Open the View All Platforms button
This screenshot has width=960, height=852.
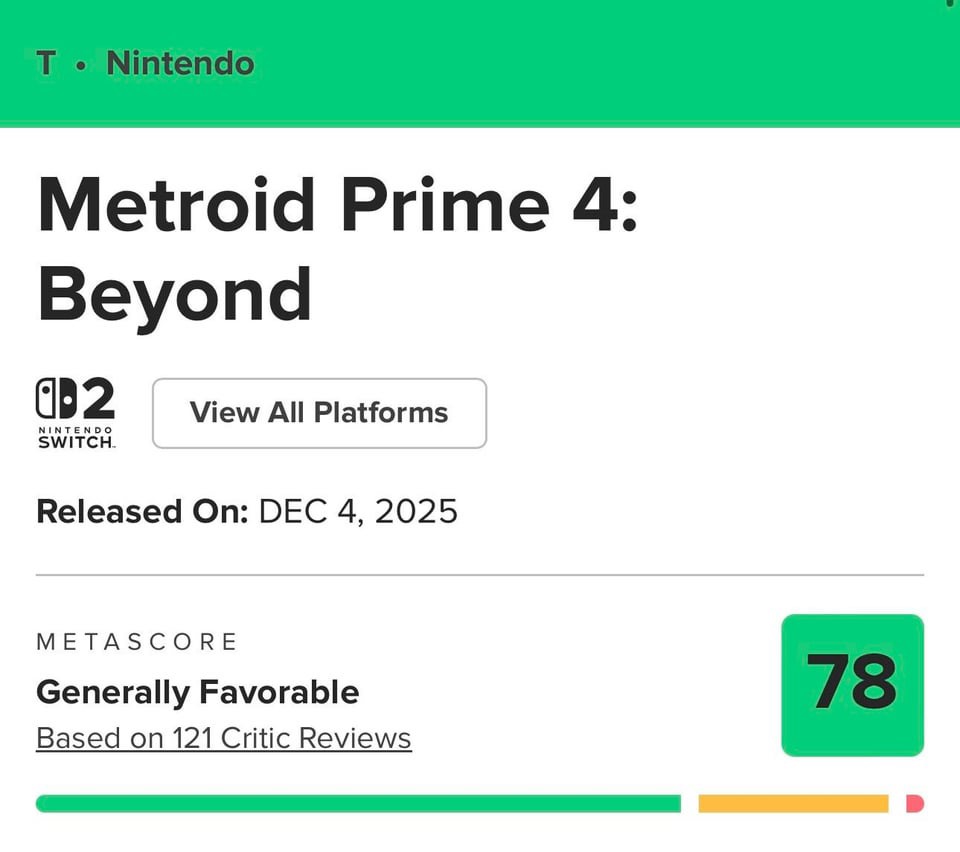click(319, 413)
